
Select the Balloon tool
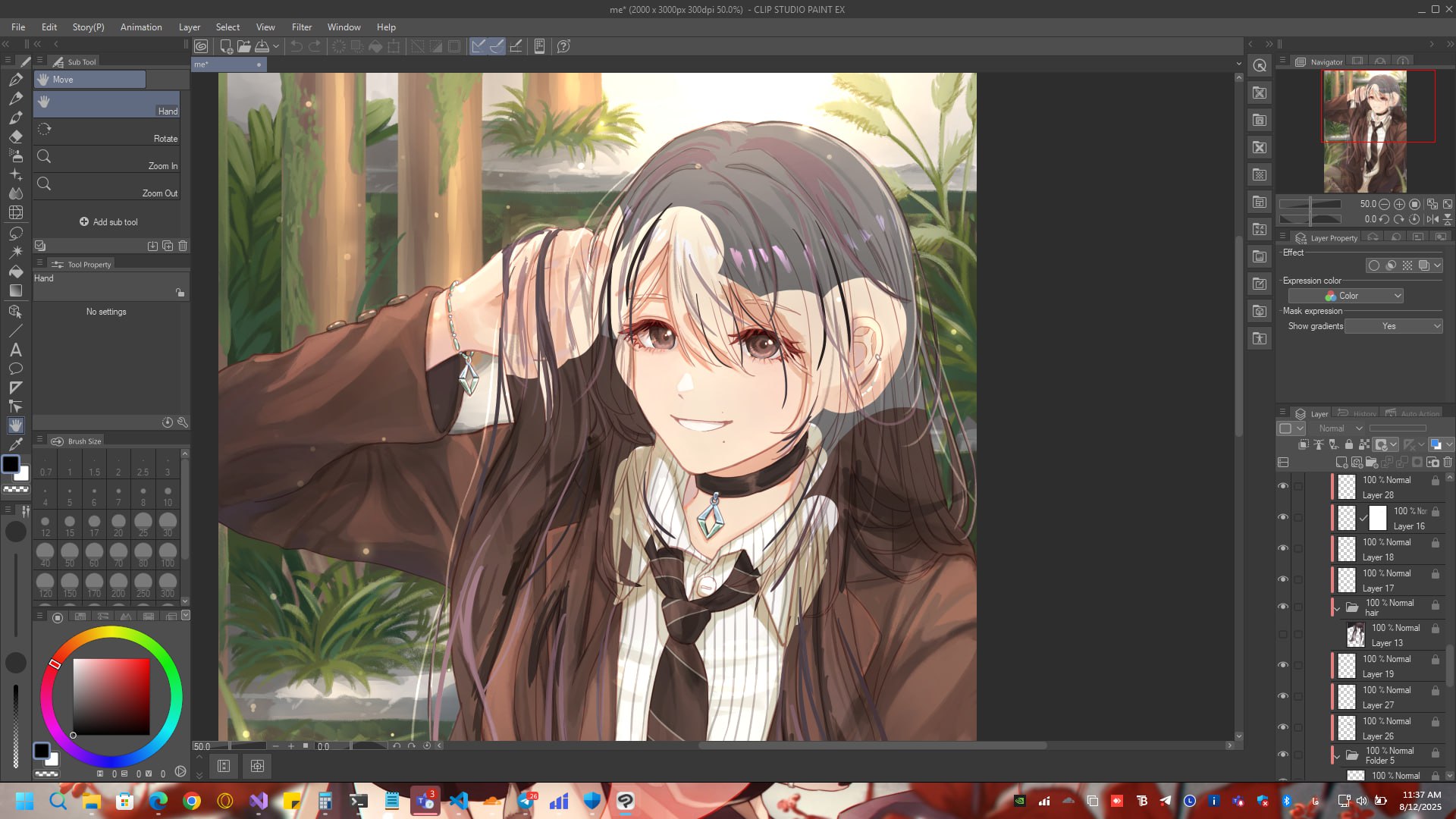pyautogui.click(x=15, y=369)
